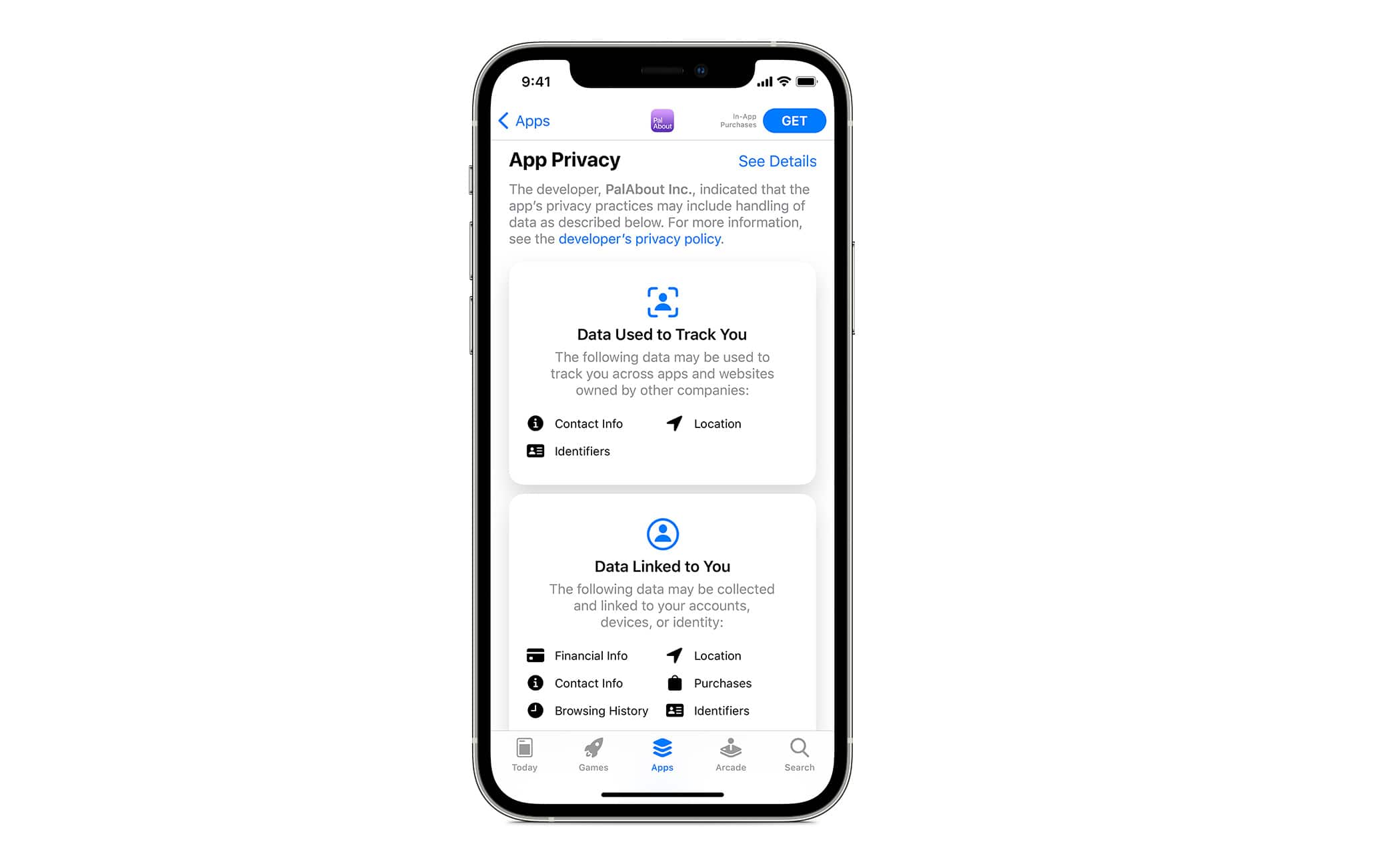Tap the Data Used to Track You icon
Screen dimensions: 1387x868
(x=662, y=301)
